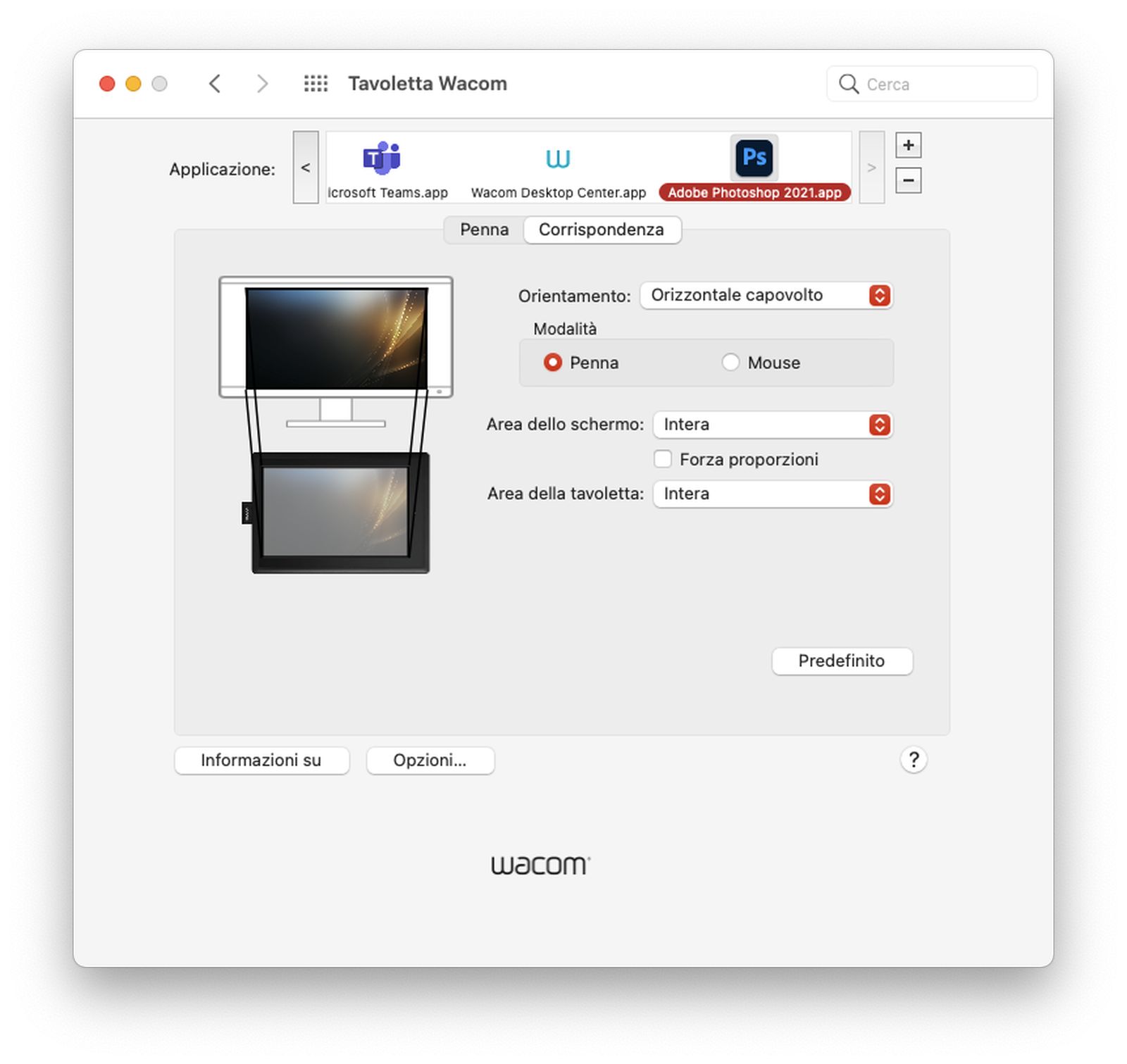
Task: Click into the Cerca search field
Action: click(932, 84)
